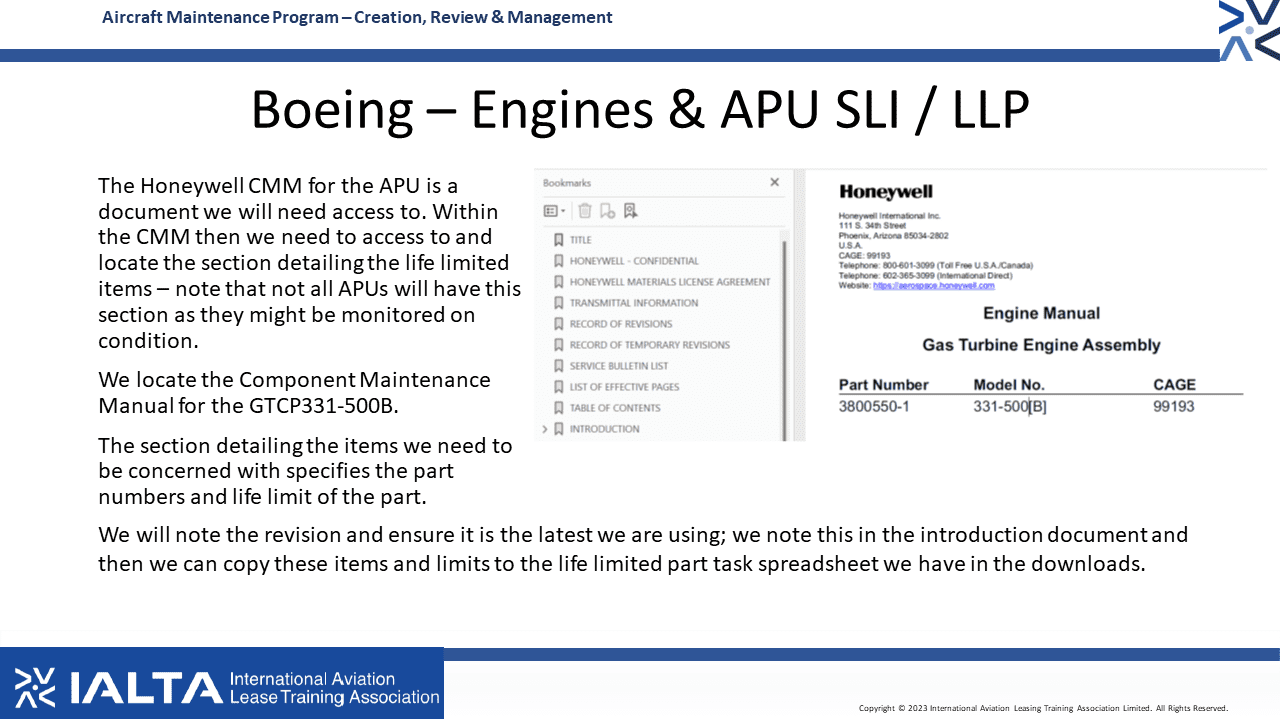This screenshot has height=720, width=1280.
Task: Go to the TRANSMITTAL INFORMATION bookmark
Action: click(x=634, y=303)
